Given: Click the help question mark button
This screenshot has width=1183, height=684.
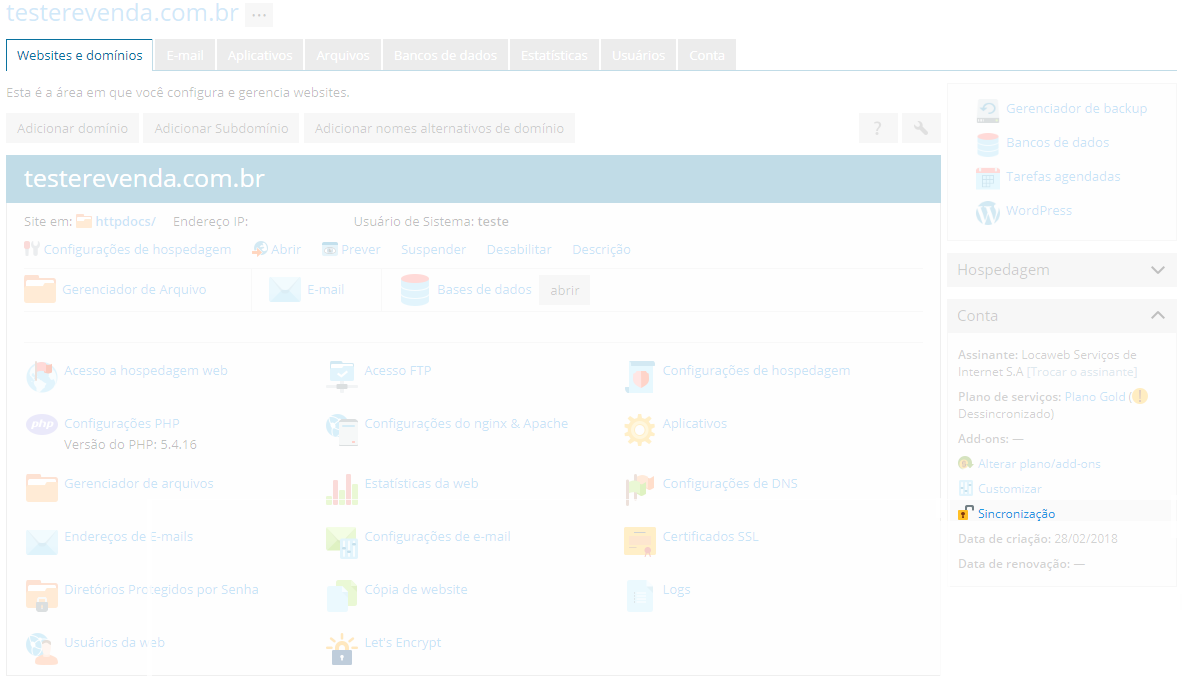Looking at the screenshot, I should [x=877, y=128].
